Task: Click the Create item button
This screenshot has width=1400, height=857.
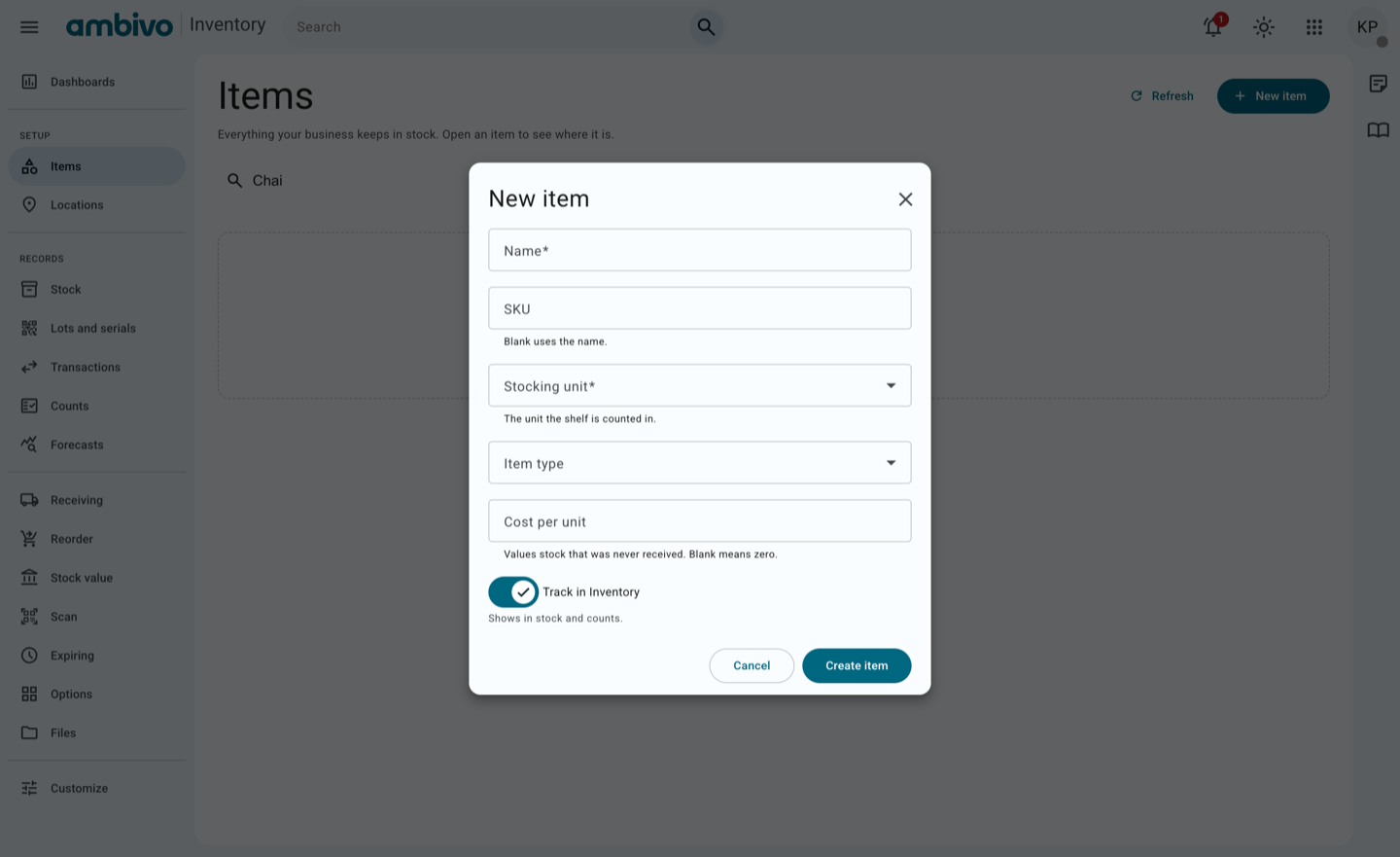Action: coord(857,665)
